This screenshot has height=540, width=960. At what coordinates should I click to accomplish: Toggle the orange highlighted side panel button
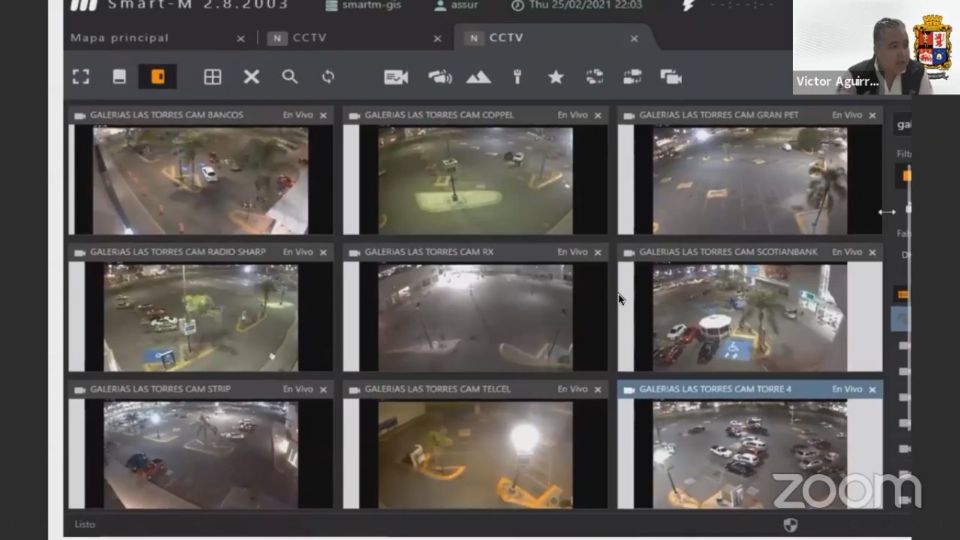coord(157,77)
